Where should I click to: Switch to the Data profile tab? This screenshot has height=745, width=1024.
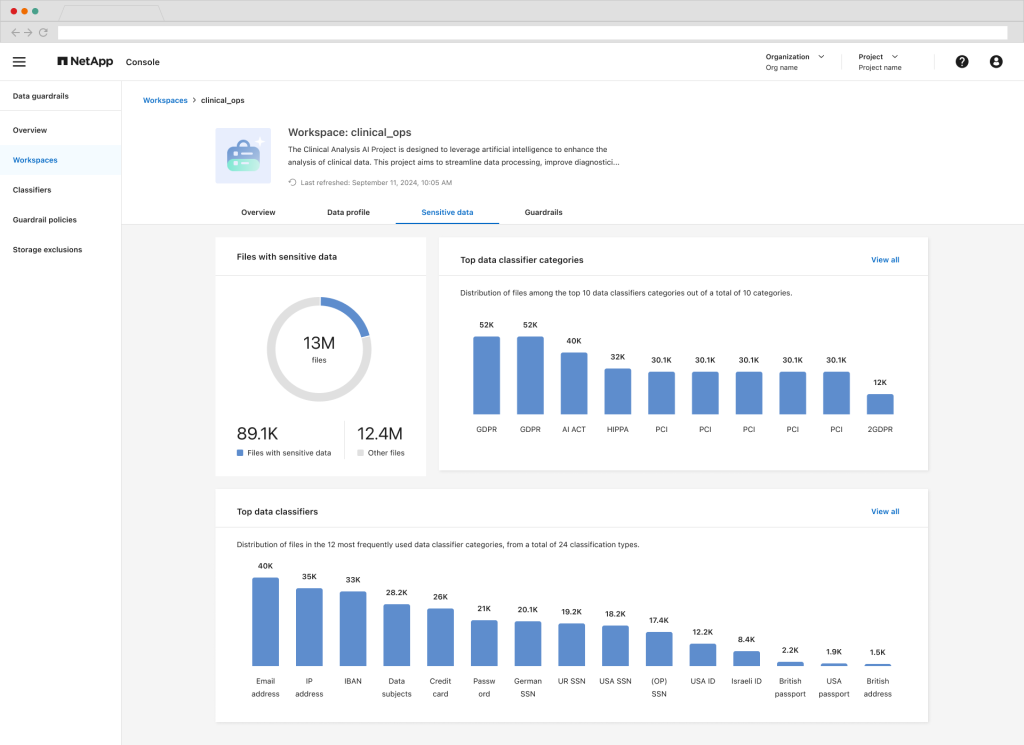[x=348, y=213]
